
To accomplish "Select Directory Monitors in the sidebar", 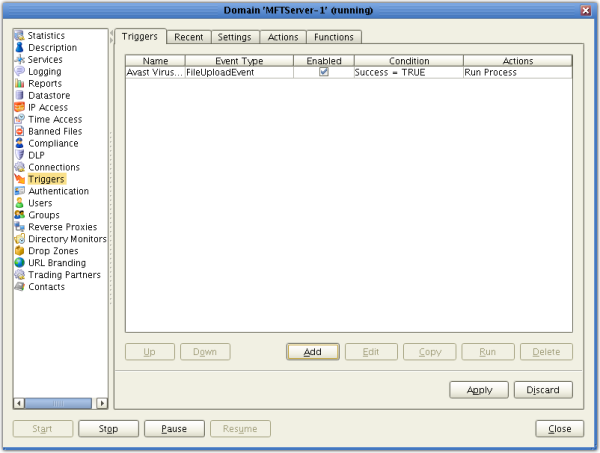I will click(67, 239).
